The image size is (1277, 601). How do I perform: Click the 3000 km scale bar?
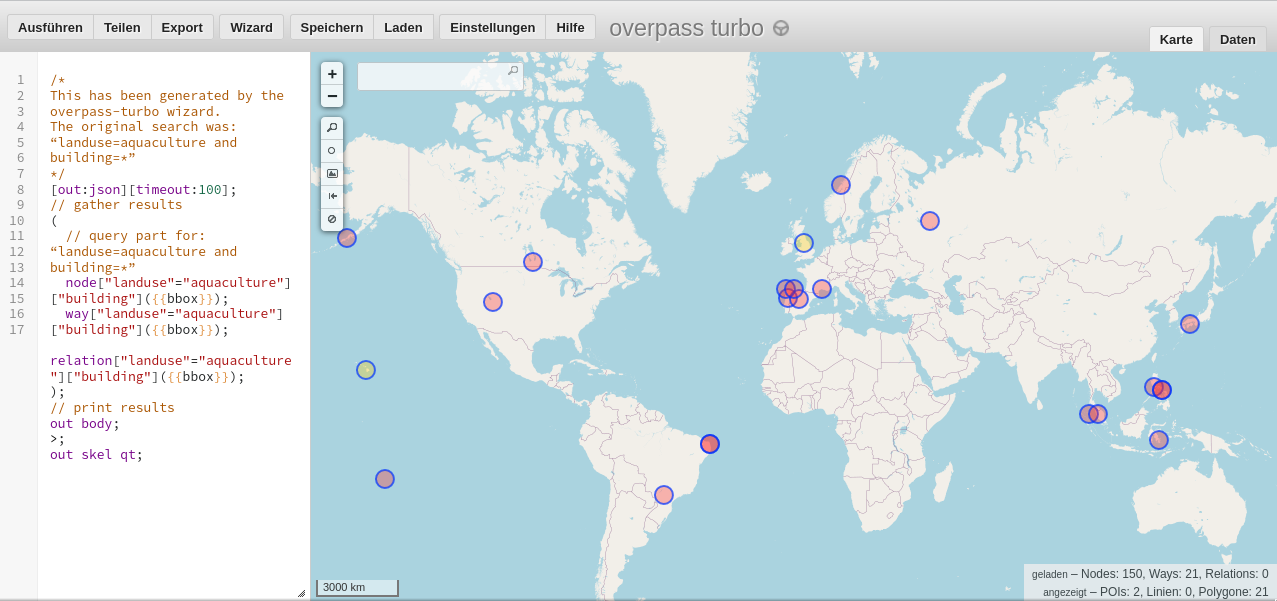pos(357,588)
